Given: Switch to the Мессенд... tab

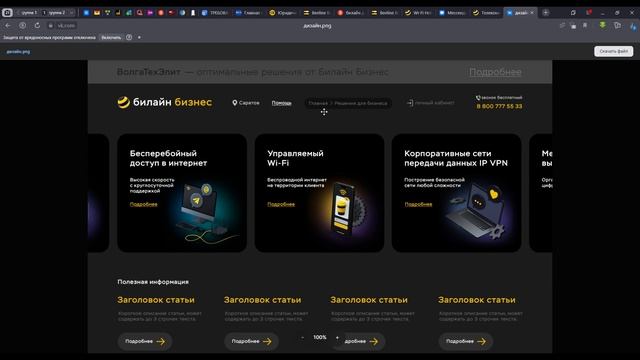Looking at the screenshot, I should 452,13.
